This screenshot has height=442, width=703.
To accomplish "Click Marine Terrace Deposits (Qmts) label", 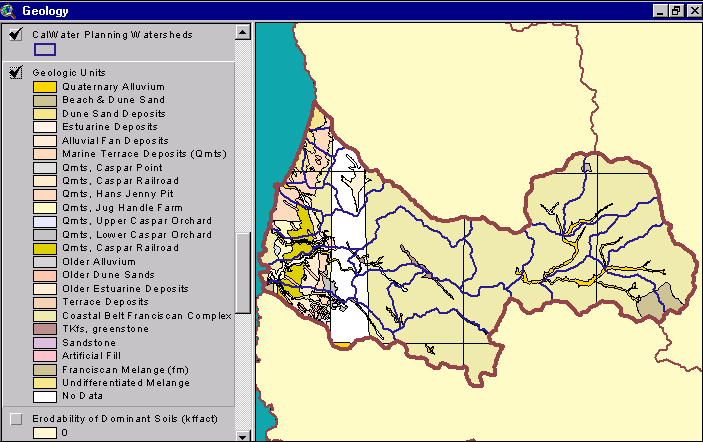I will click(144, 154).
